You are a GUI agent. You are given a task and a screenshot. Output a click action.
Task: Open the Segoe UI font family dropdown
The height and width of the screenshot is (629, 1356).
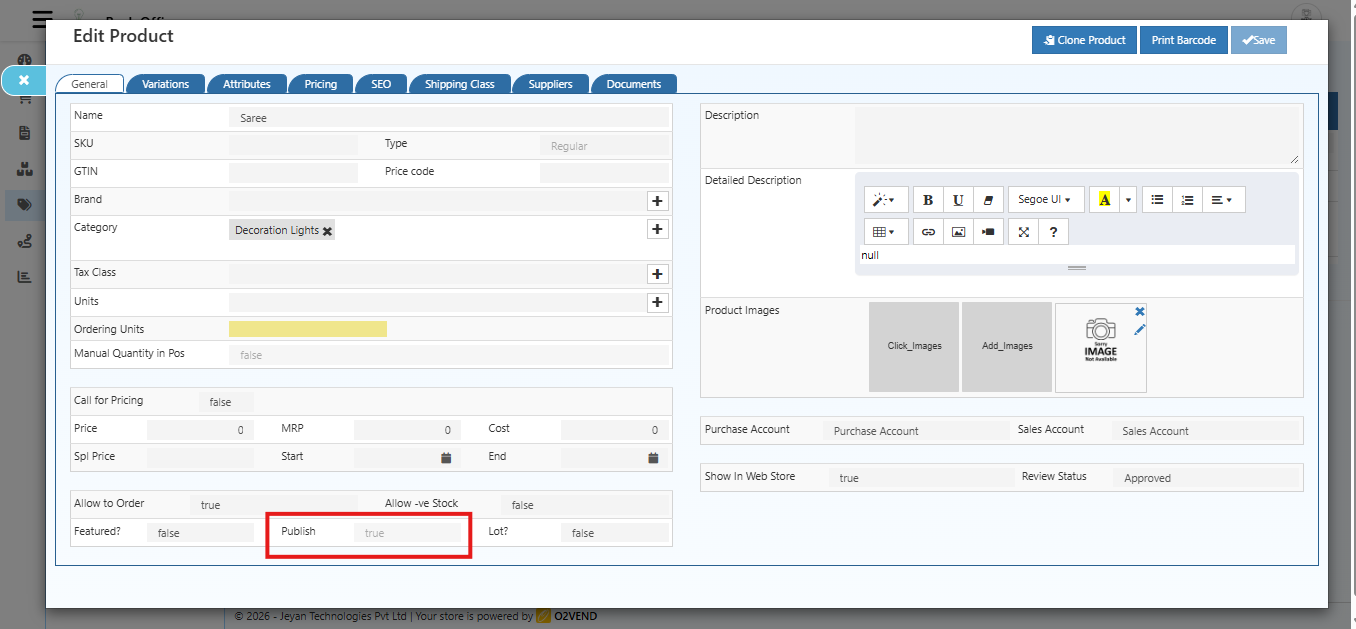click(1045, 199)
